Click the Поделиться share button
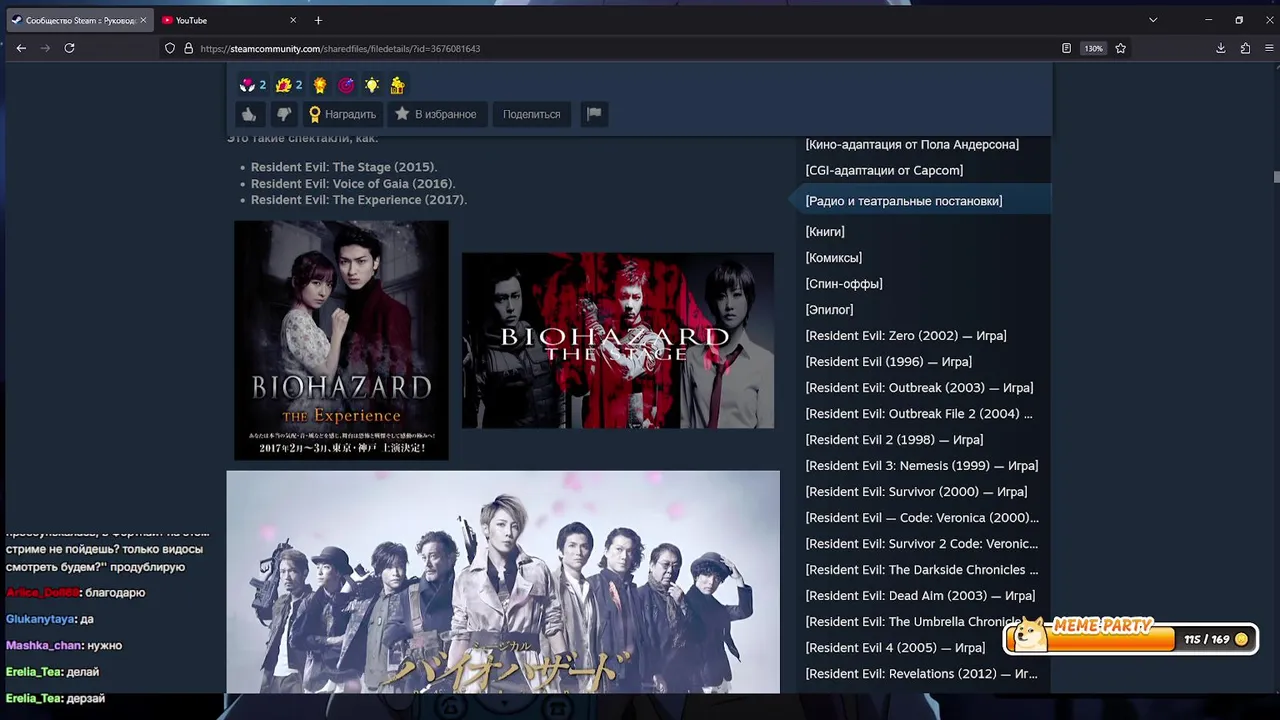The height and width of the screenshot is (720, 1280). [x=532, y=114]
